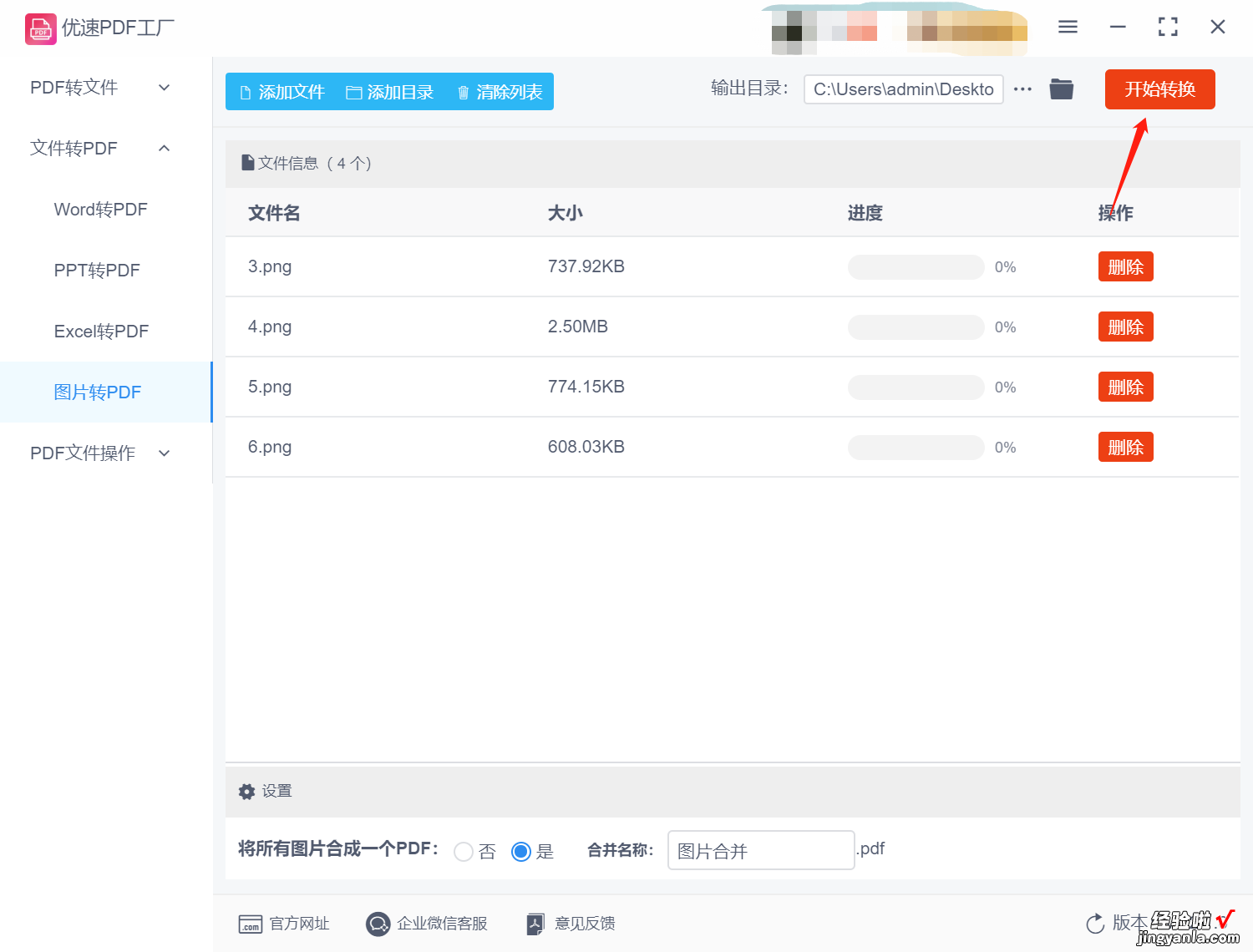Click the 优速PDF工厂 app logo icon
Image resolution: width=1253 pixels, height=952 pixels.
40,28
